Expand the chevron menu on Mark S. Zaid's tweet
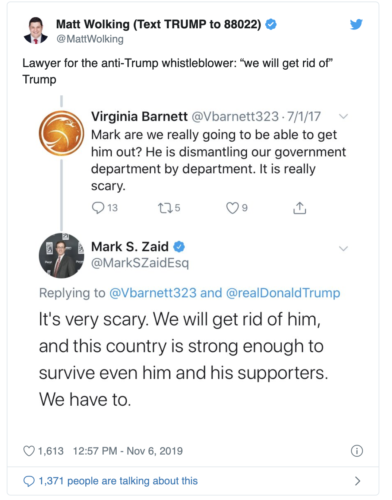 (343, 248)
